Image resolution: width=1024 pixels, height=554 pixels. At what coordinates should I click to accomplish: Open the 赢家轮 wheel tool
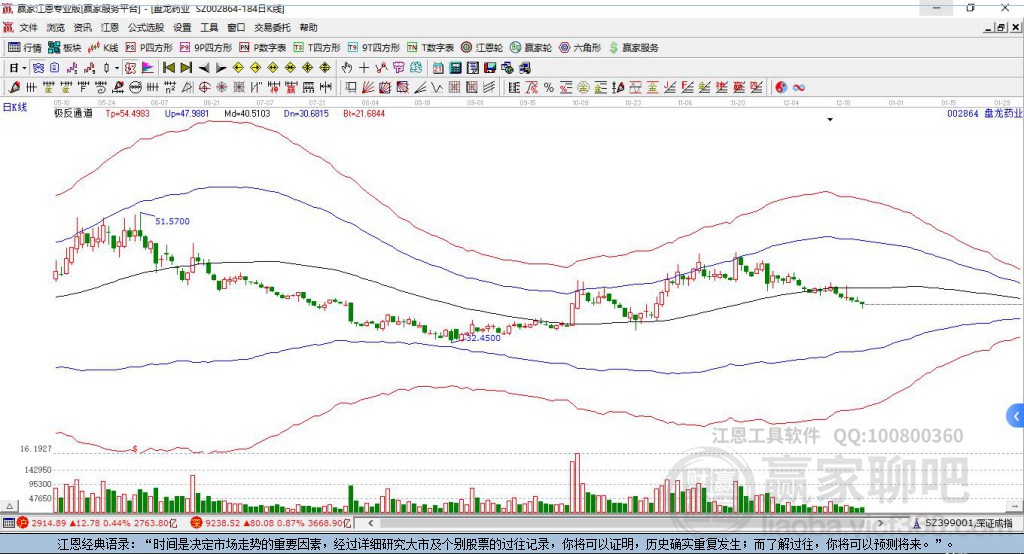[x=531, y=48]
